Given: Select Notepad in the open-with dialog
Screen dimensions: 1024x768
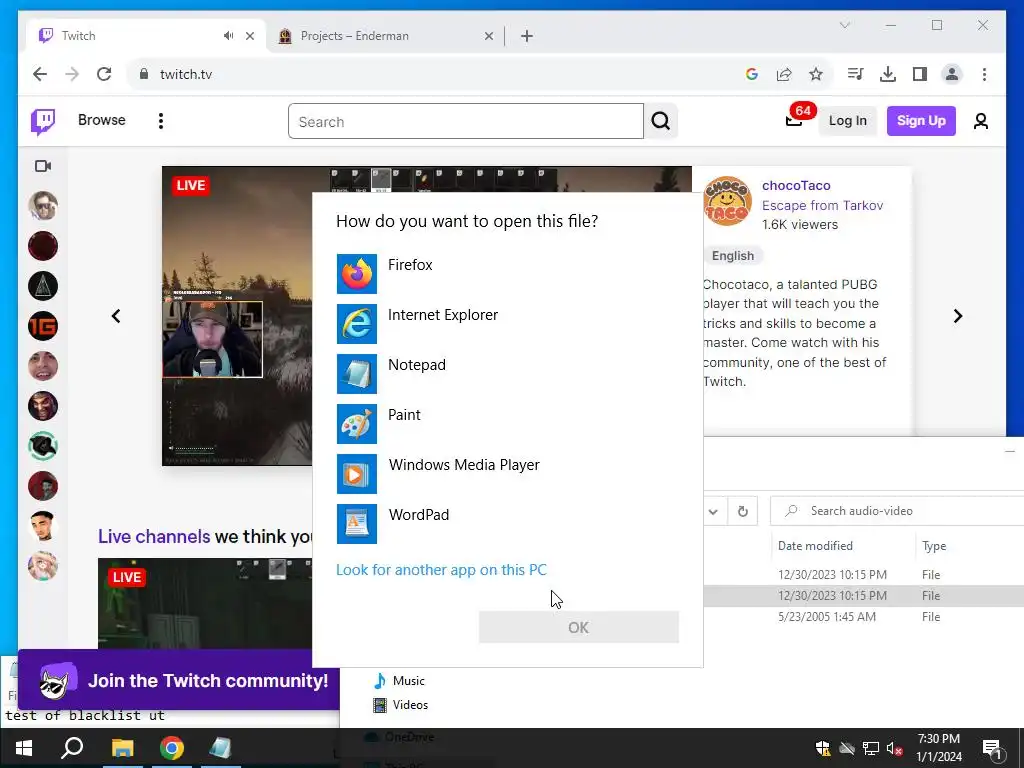Looking at the screenshot, I should click(x=507, y=374).
